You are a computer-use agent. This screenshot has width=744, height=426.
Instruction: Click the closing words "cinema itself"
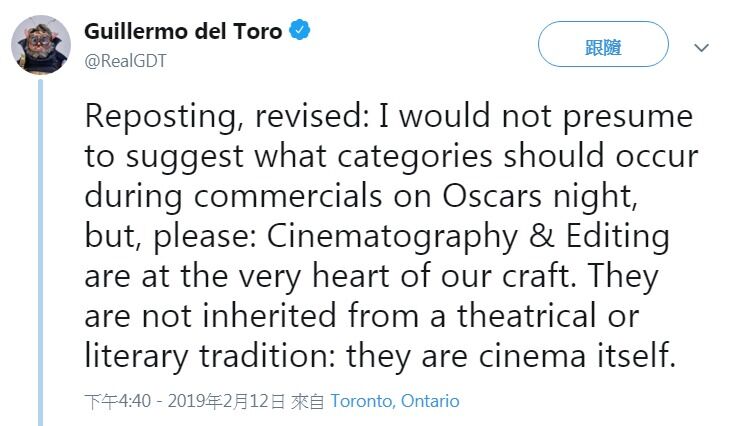(575, 355)
